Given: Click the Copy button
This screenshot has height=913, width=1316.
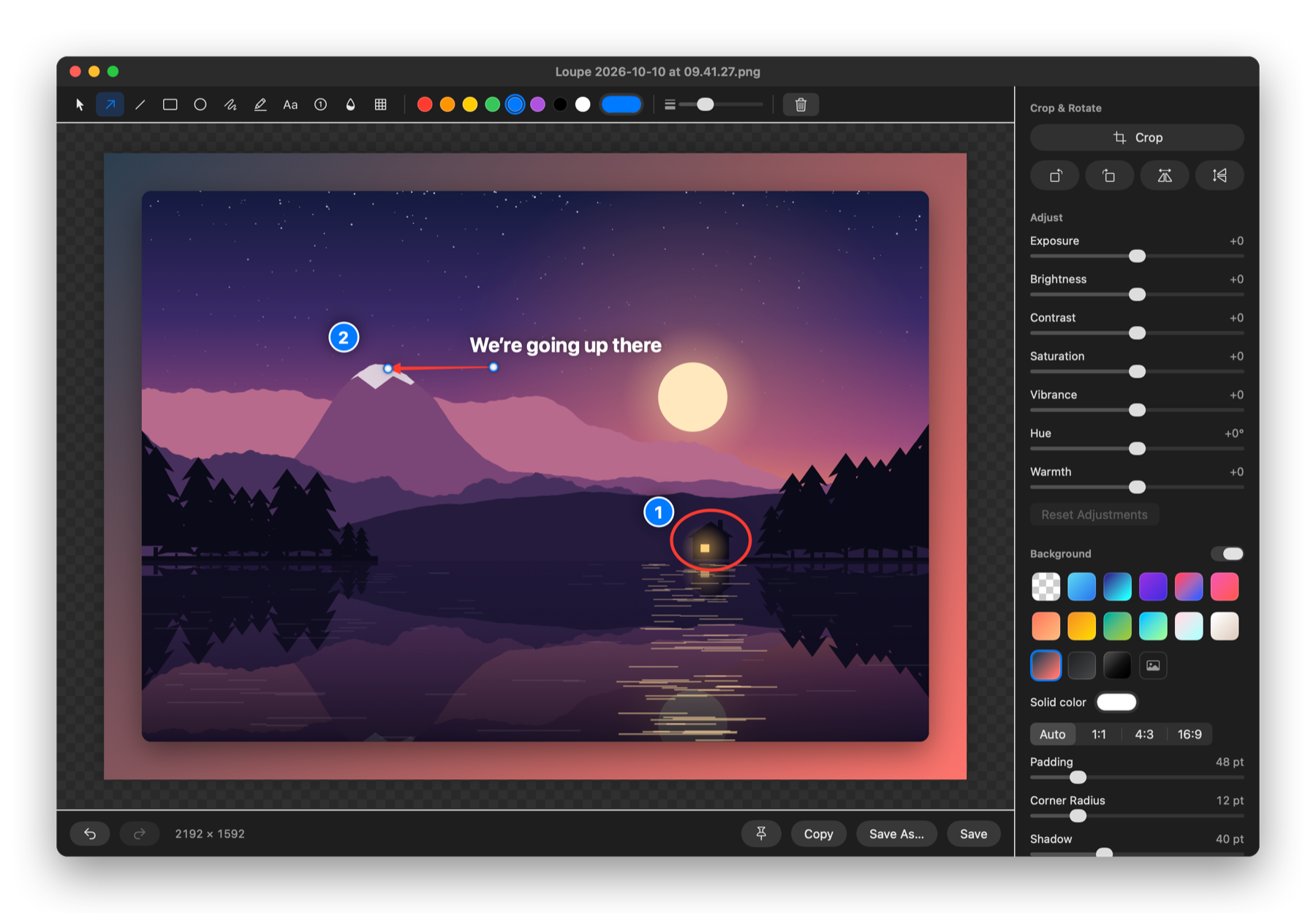Looking at the screenshot, I should [818, 833].
